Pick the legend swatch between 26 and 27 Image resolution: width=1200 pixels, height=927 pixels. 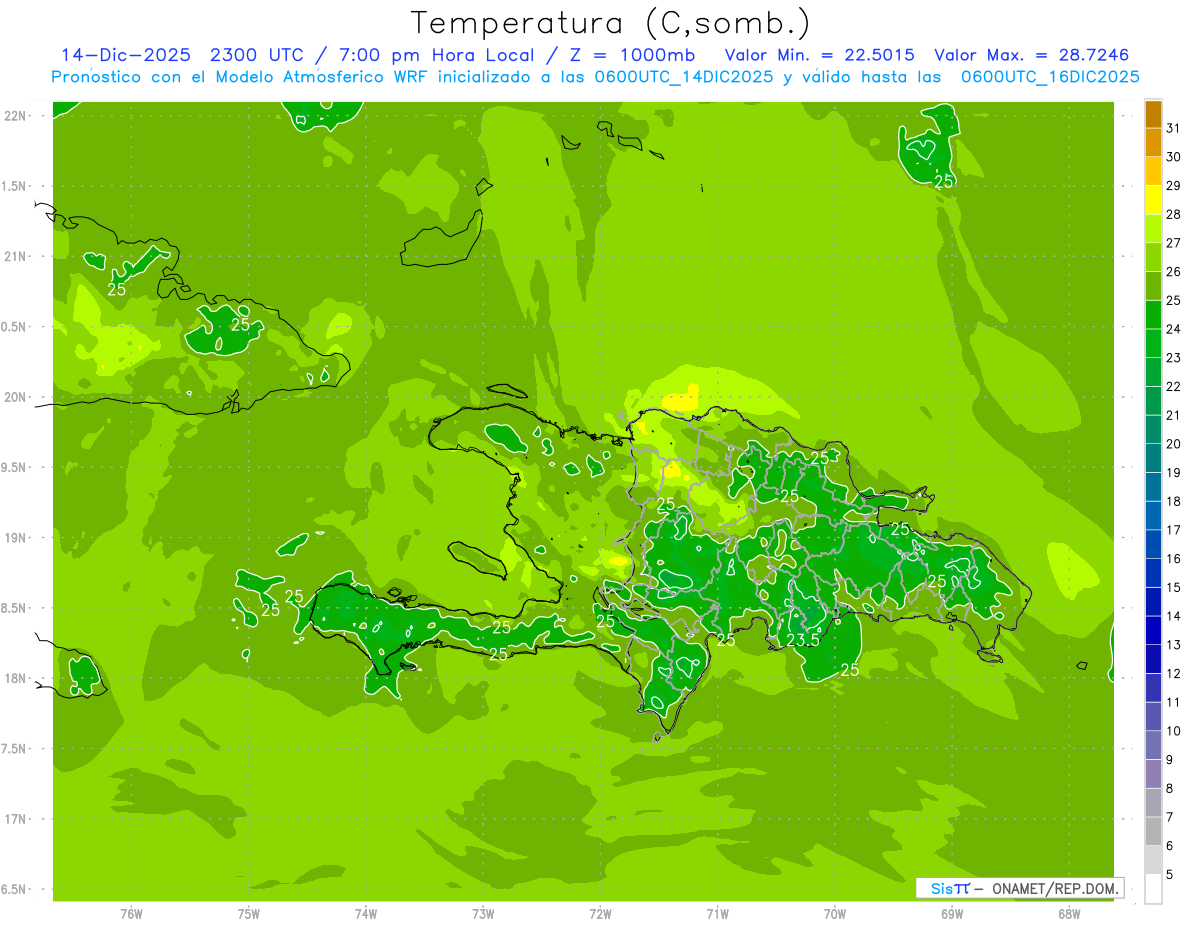[1153, 257]
